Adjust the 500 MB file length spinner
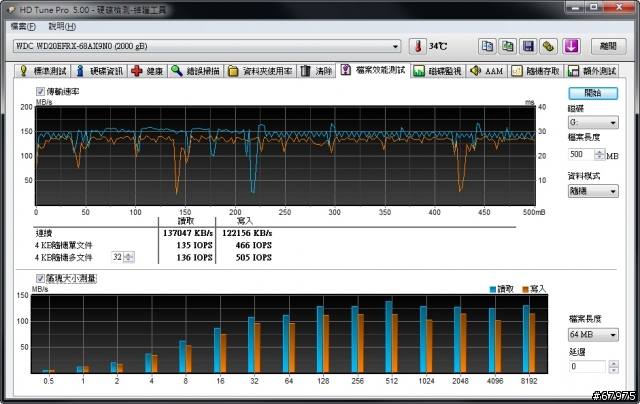Screen dimensions: 640x404 click(x=600, y=154)
